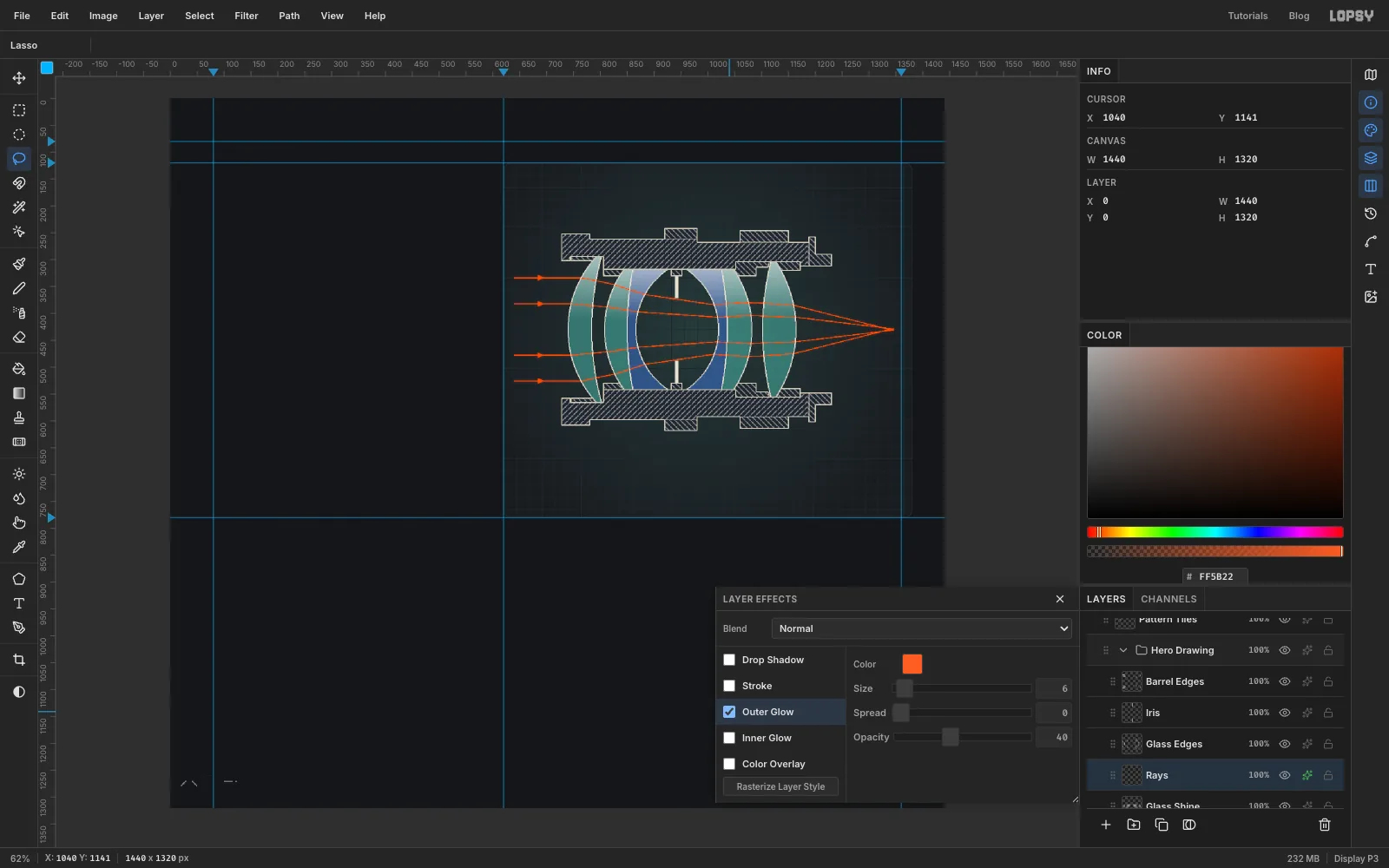Image resolution: width=1389 pixels, height=868 pixels.
Task: Select the Elliptical Marquee tool
Action: tap(19, 135)
